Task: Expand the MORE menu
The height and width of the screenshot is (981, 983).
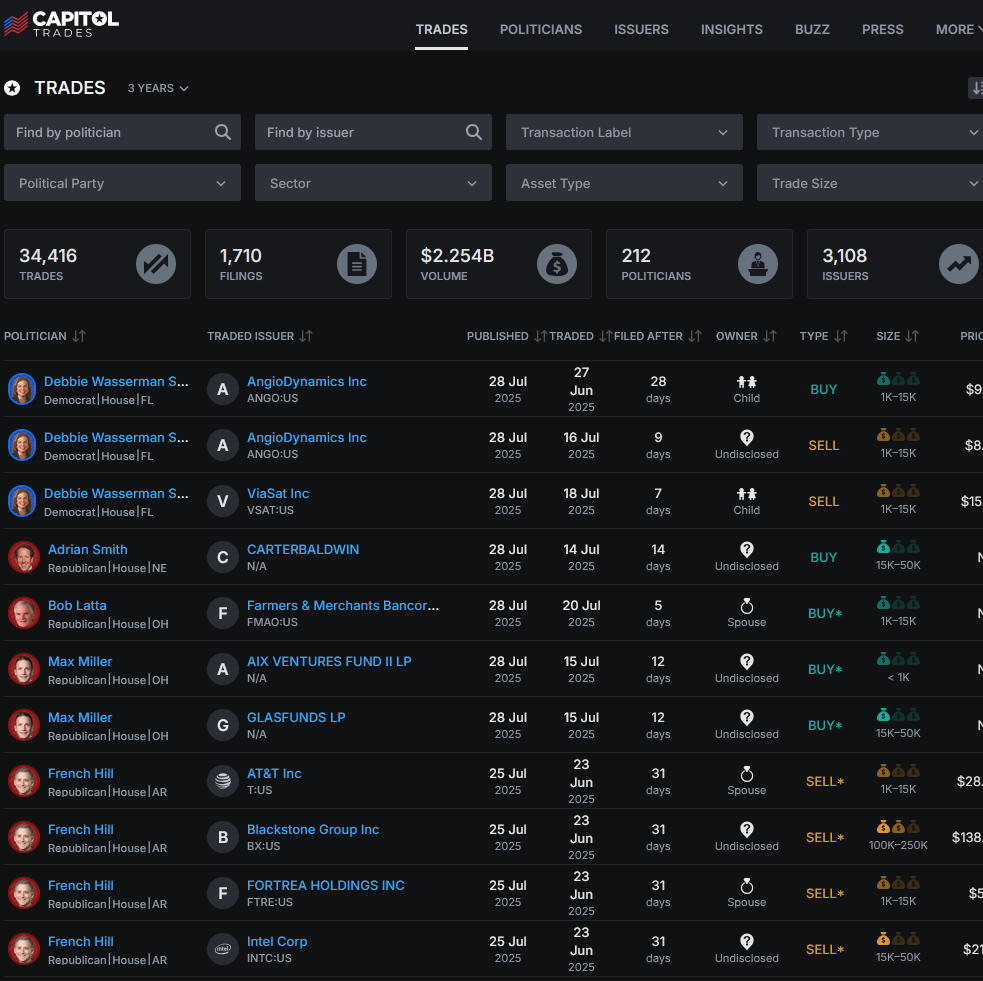Action: 958,29
